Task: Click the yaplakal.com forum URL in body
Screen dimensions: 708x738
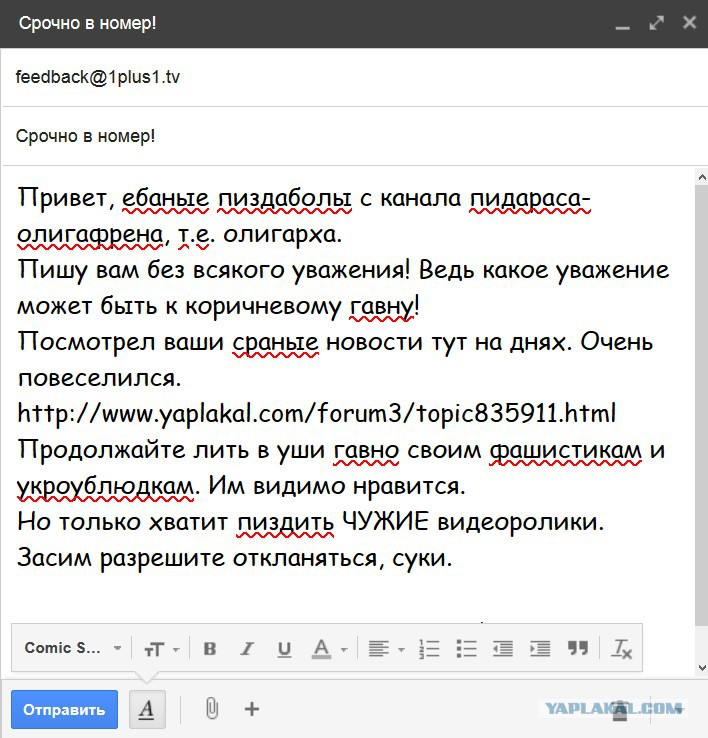Action: [x=317, y=413]
